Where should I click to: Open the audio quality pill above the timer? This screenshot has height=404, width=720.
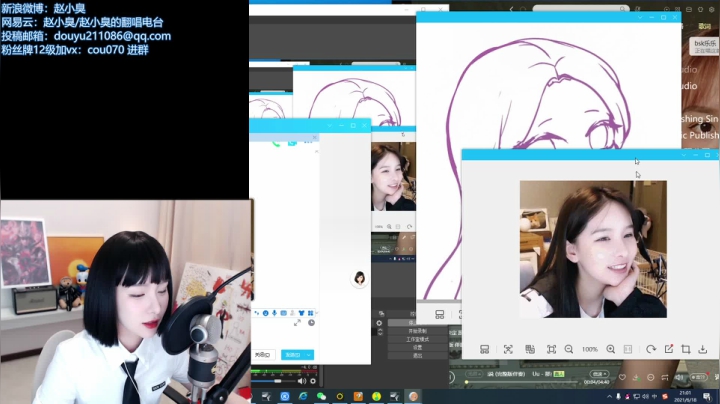[x=599, y=374]
